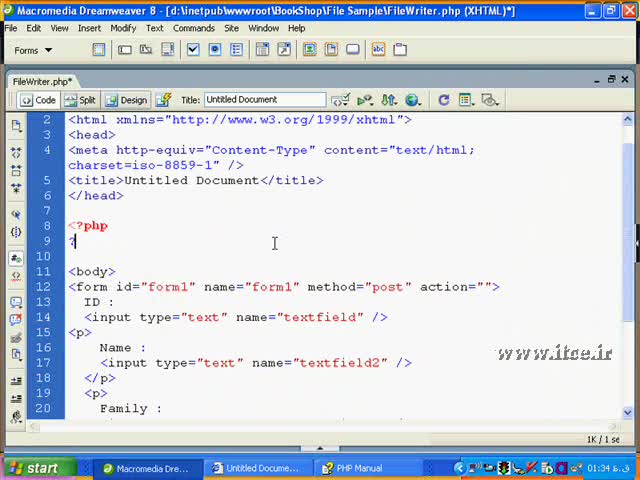Click Format Source Code icon
Screen dimensions: 640x480
point(16,417)
